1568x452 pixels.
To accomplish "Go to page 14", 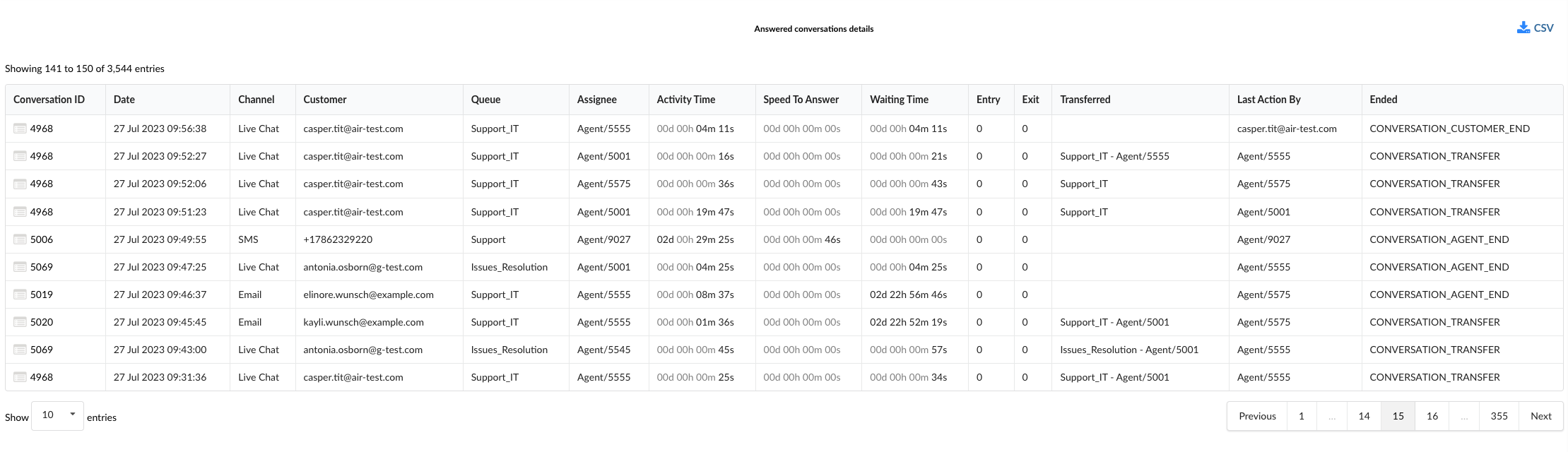I will (1364, 416).
